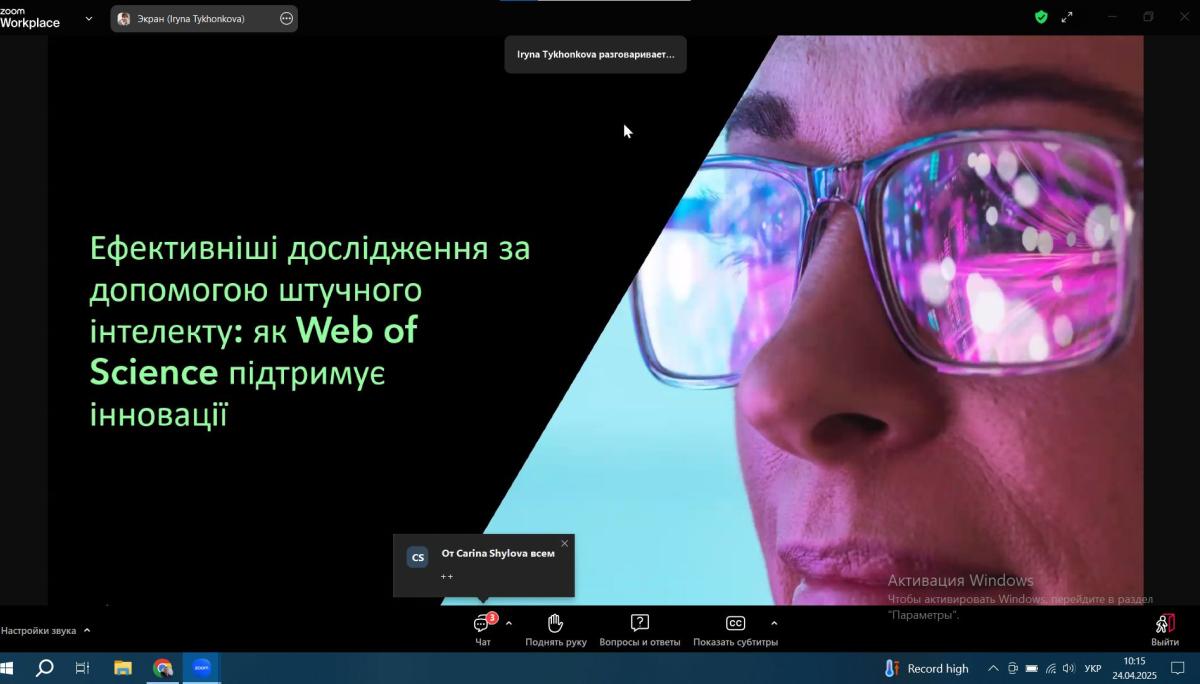This screenshot has height=684, width=1200.
Task: Open Wi-Fi network settings
Action: point(1051,668)
